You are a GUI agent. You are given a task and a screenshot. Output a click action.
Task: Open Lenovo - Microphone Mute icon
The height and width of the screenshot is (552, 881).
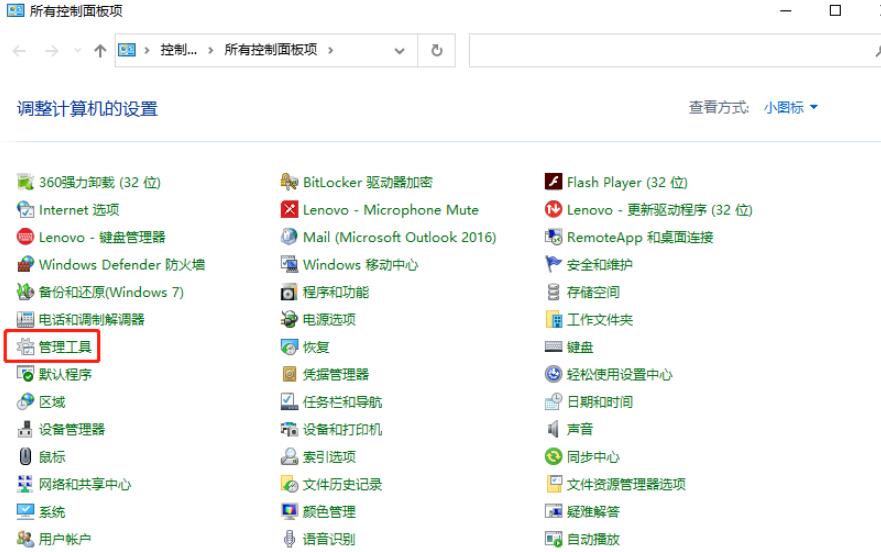(x=289, y=210)
